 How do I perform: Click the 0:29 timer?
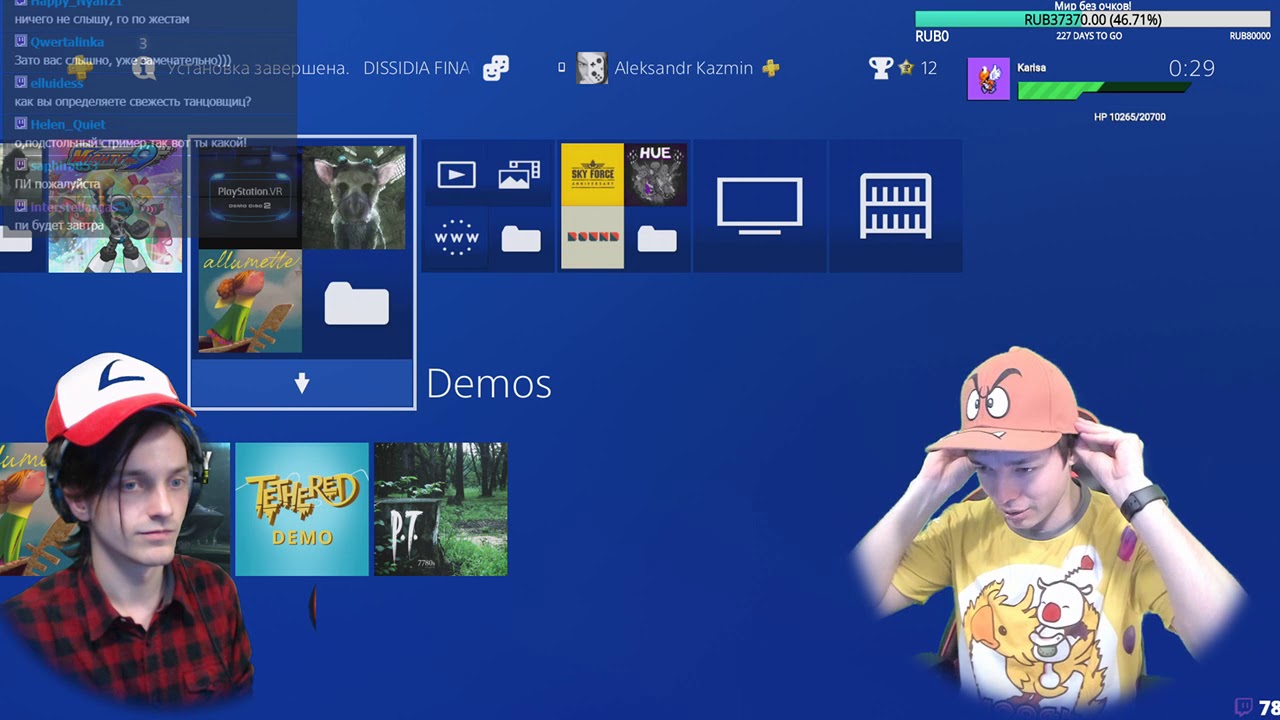click(1192, 68)
